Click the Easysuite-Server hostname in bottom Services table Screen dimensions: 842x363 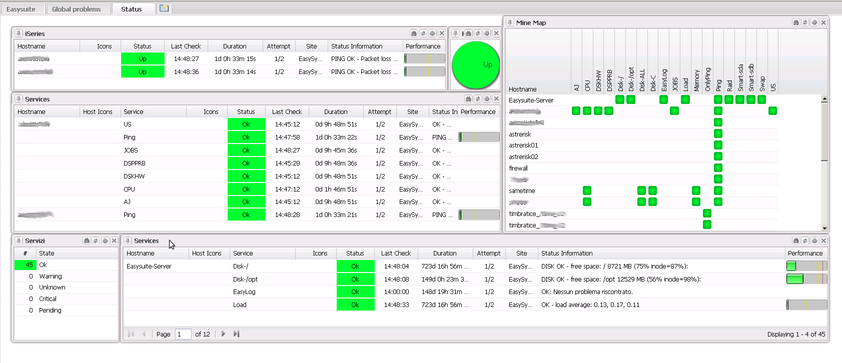coord(149,266)
